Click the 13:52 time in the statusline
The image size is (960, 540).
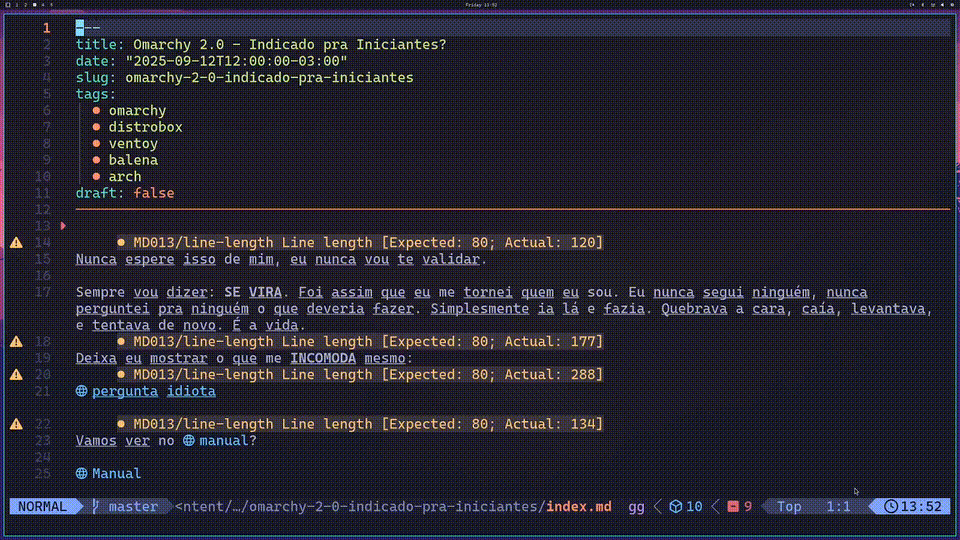pos(921,506)
